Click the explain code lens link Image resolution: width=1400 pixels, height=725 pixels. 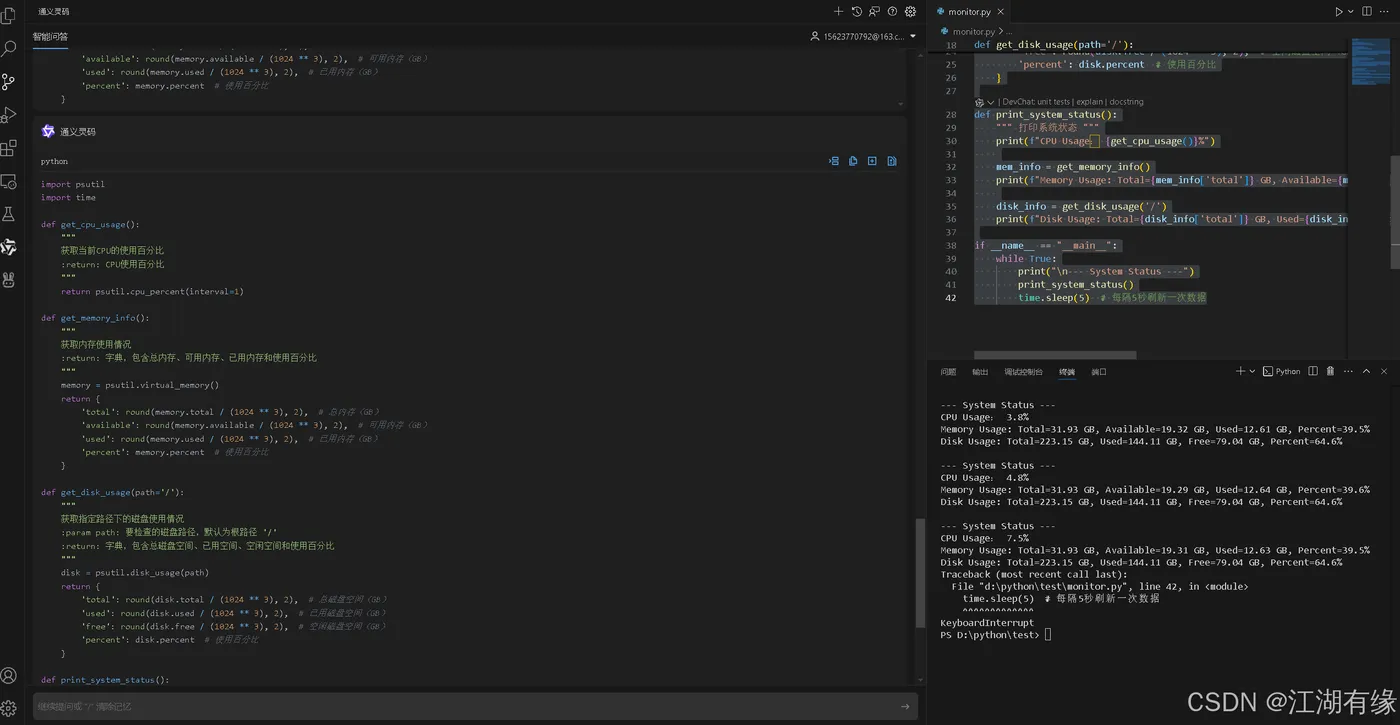pyautogui.click(x=1088, y=102)
